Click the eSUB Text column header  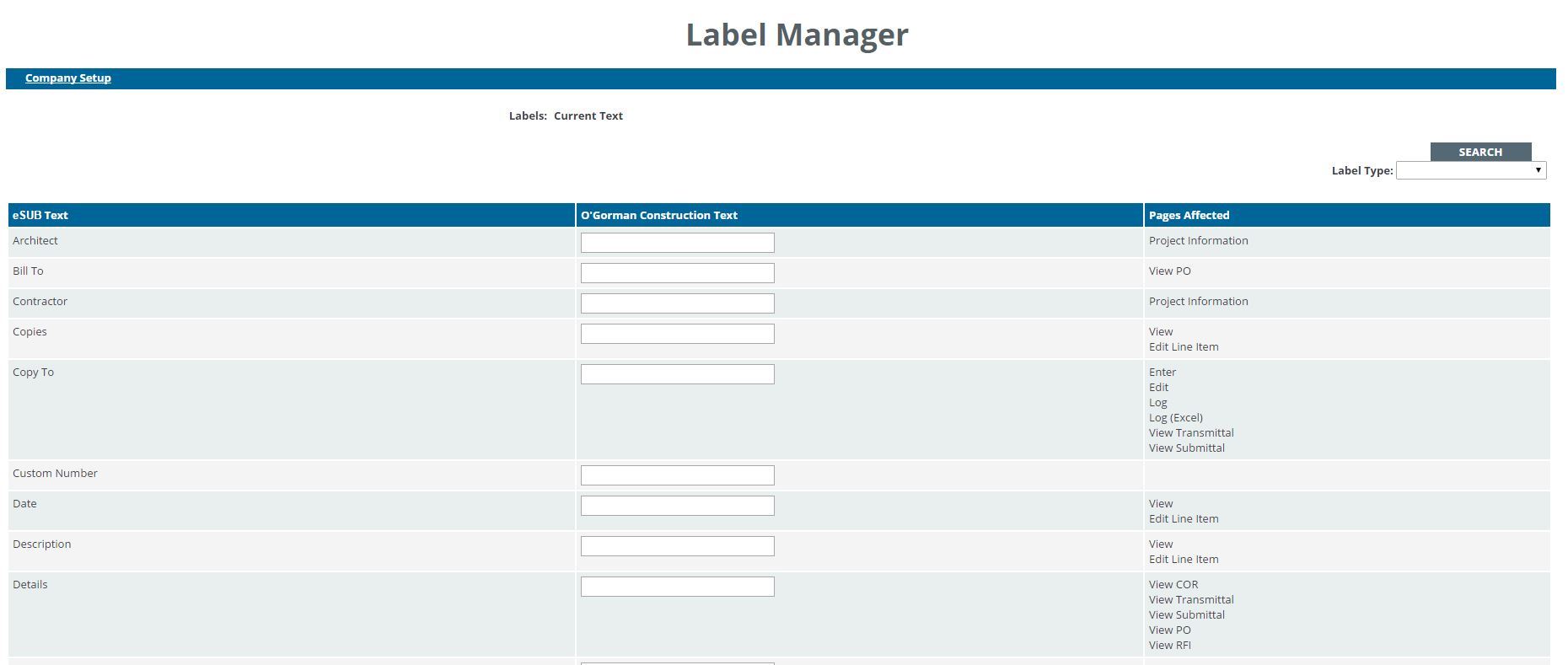tap(292, 215)
